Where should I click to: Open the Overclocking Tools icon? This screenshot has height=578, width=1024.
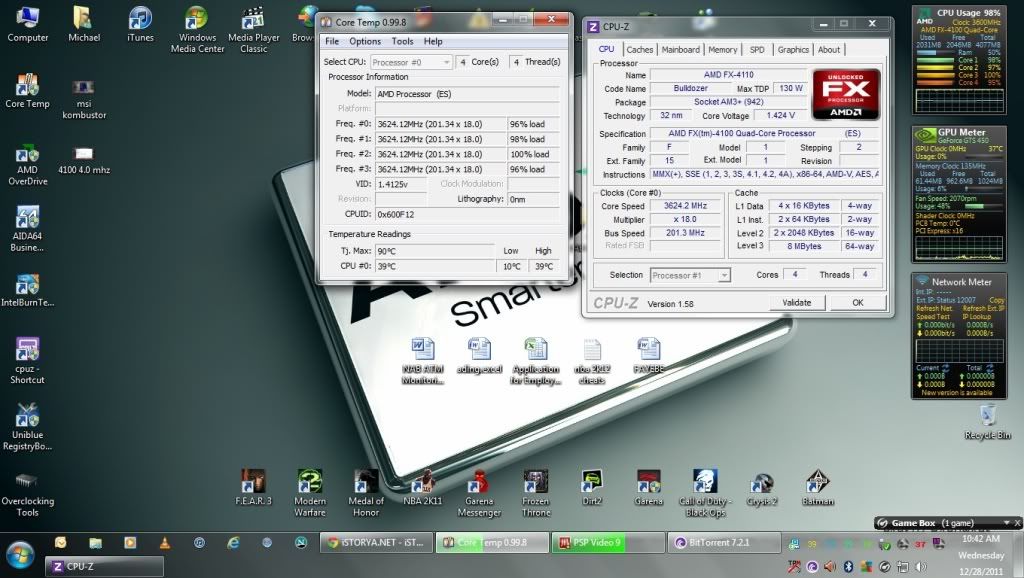point(27,494)
